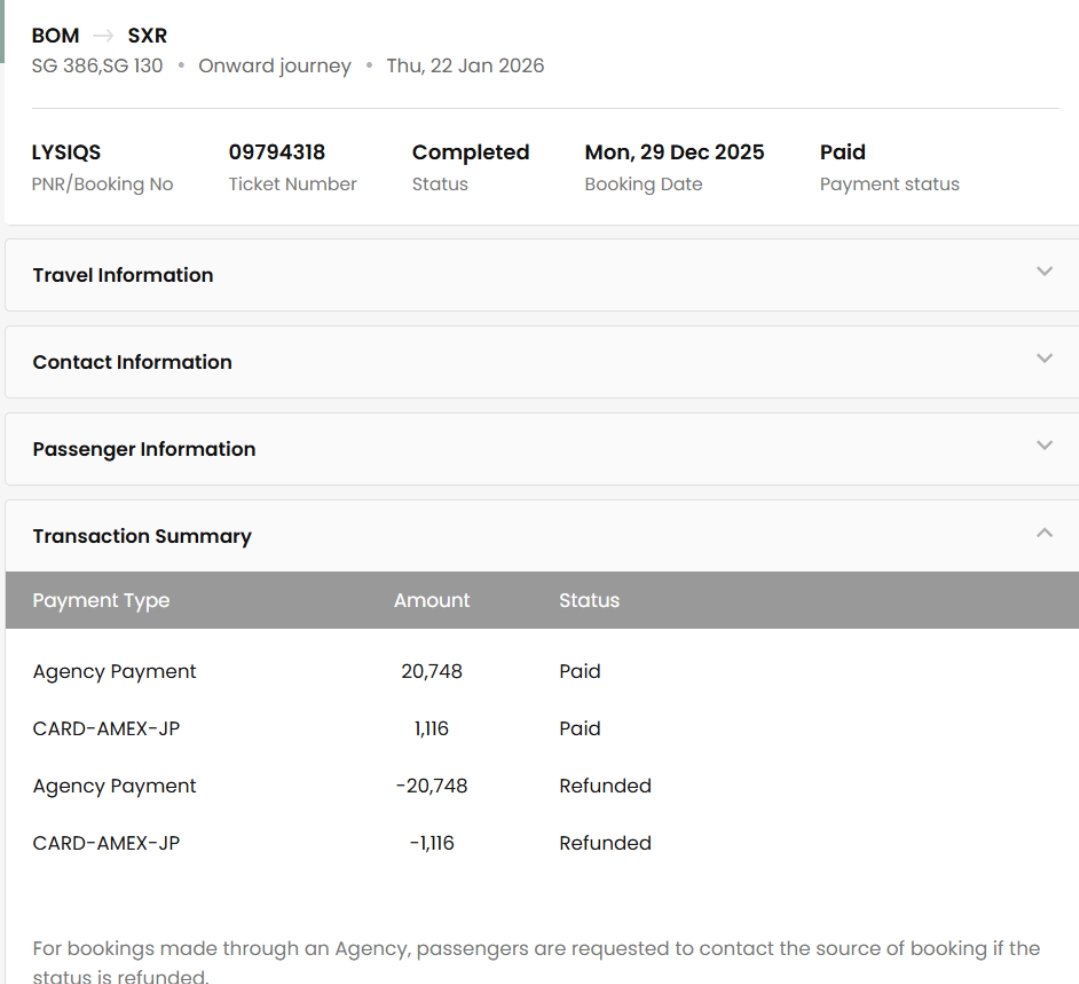Click the Transaction Summary heading
The height and width of the screenshot is (984, 1079).
pyautogui.click(x=142, y=536)
